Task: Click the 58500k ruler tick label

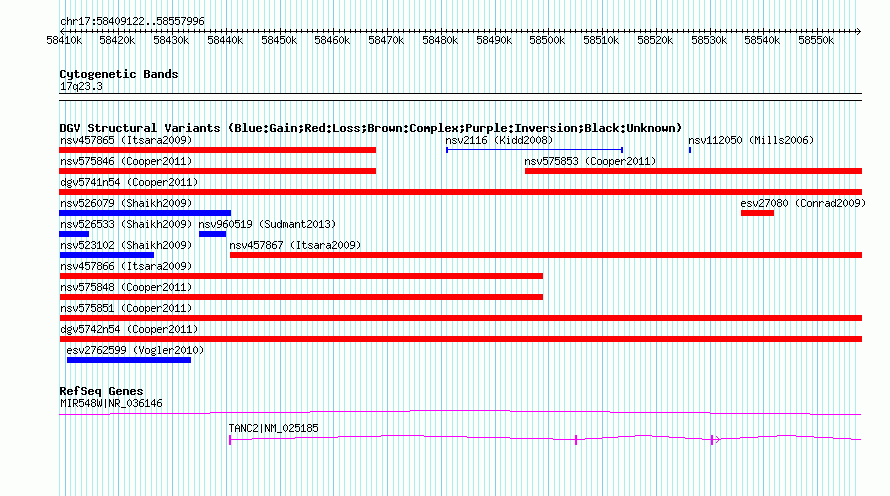Action: click(547, 40)
